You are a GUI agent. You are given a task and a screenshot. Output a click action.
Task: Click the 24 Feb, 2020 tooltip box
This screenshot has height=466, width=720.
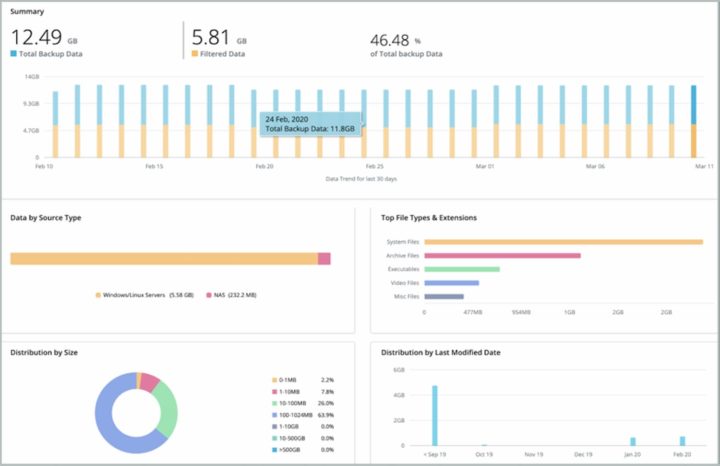click(310, 124)
